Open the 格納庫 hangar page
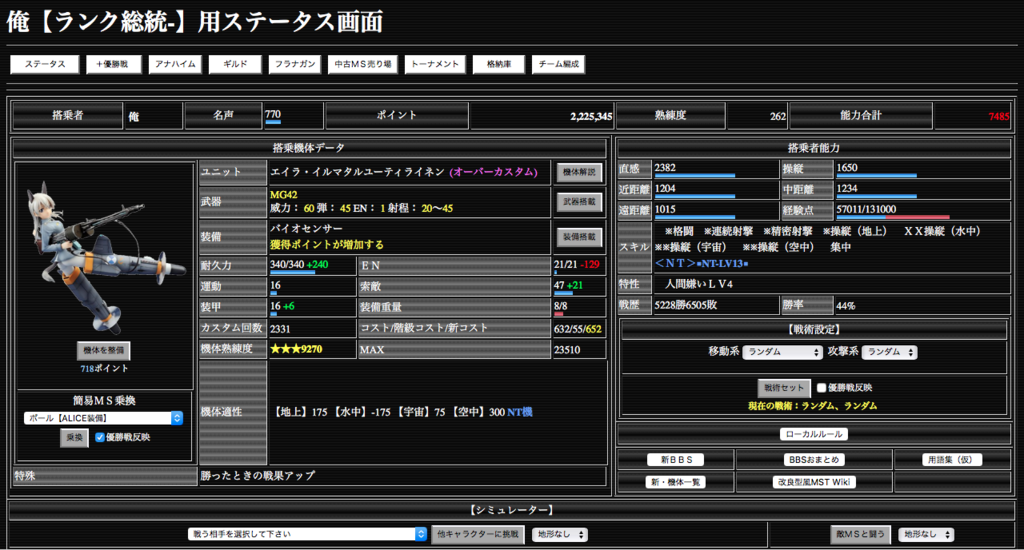This screenshot has width=1024, height=550. (499, 64)
